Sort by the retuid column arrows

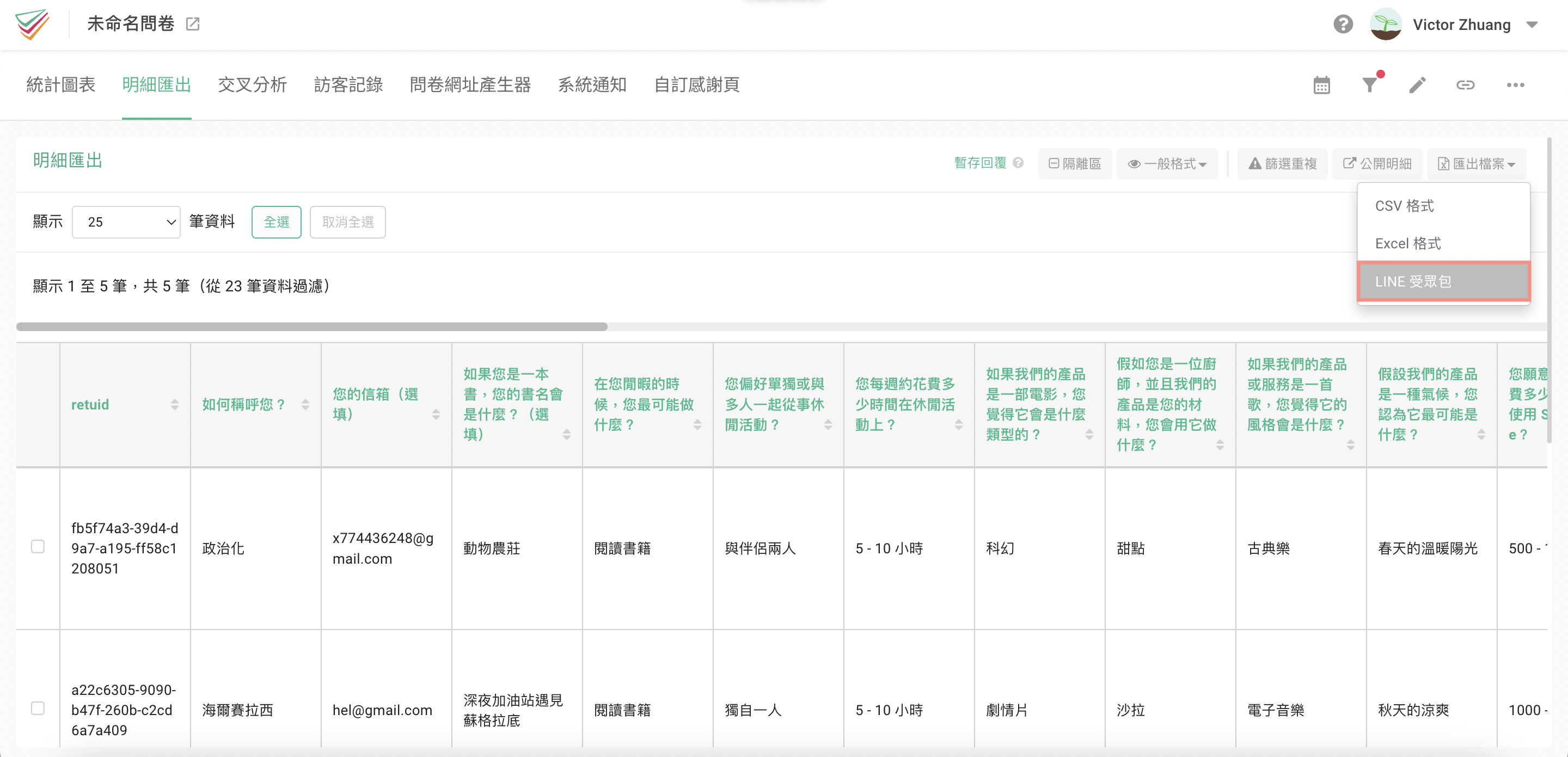click(175, 405)
